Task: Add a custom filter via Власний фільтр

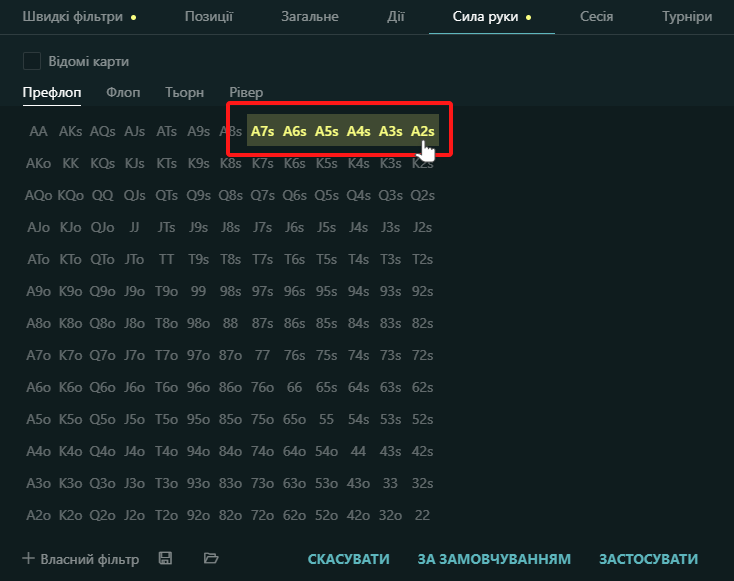Action: (x=81, y=559)
